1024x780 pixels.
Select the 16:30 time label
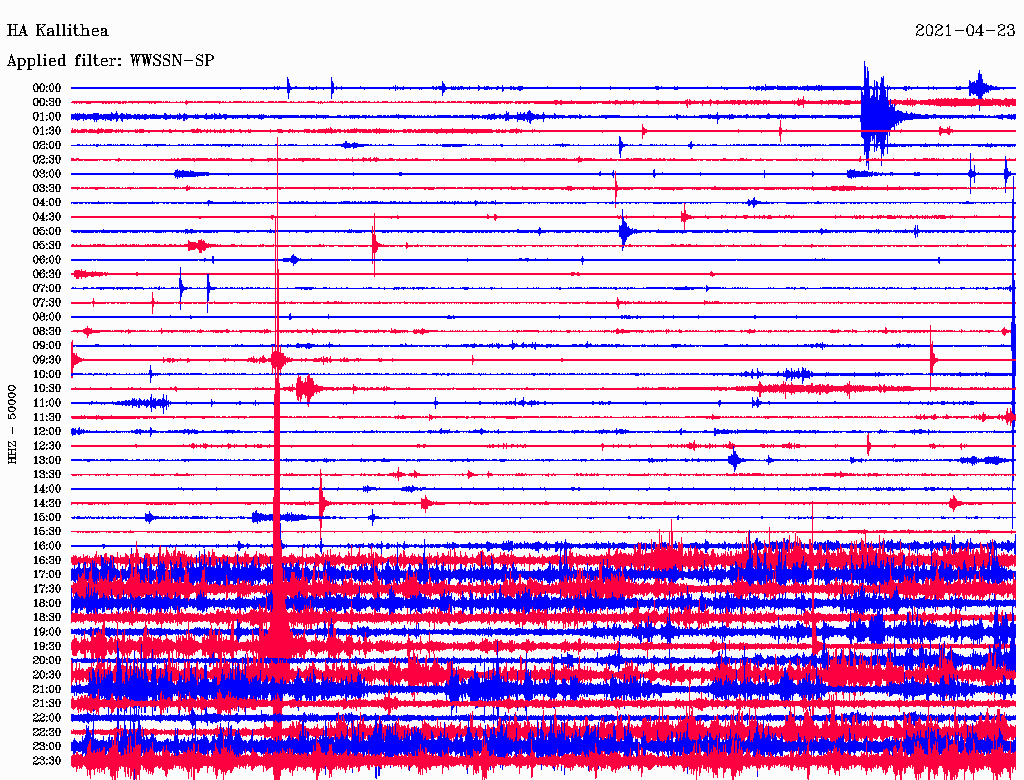[47, 561]
